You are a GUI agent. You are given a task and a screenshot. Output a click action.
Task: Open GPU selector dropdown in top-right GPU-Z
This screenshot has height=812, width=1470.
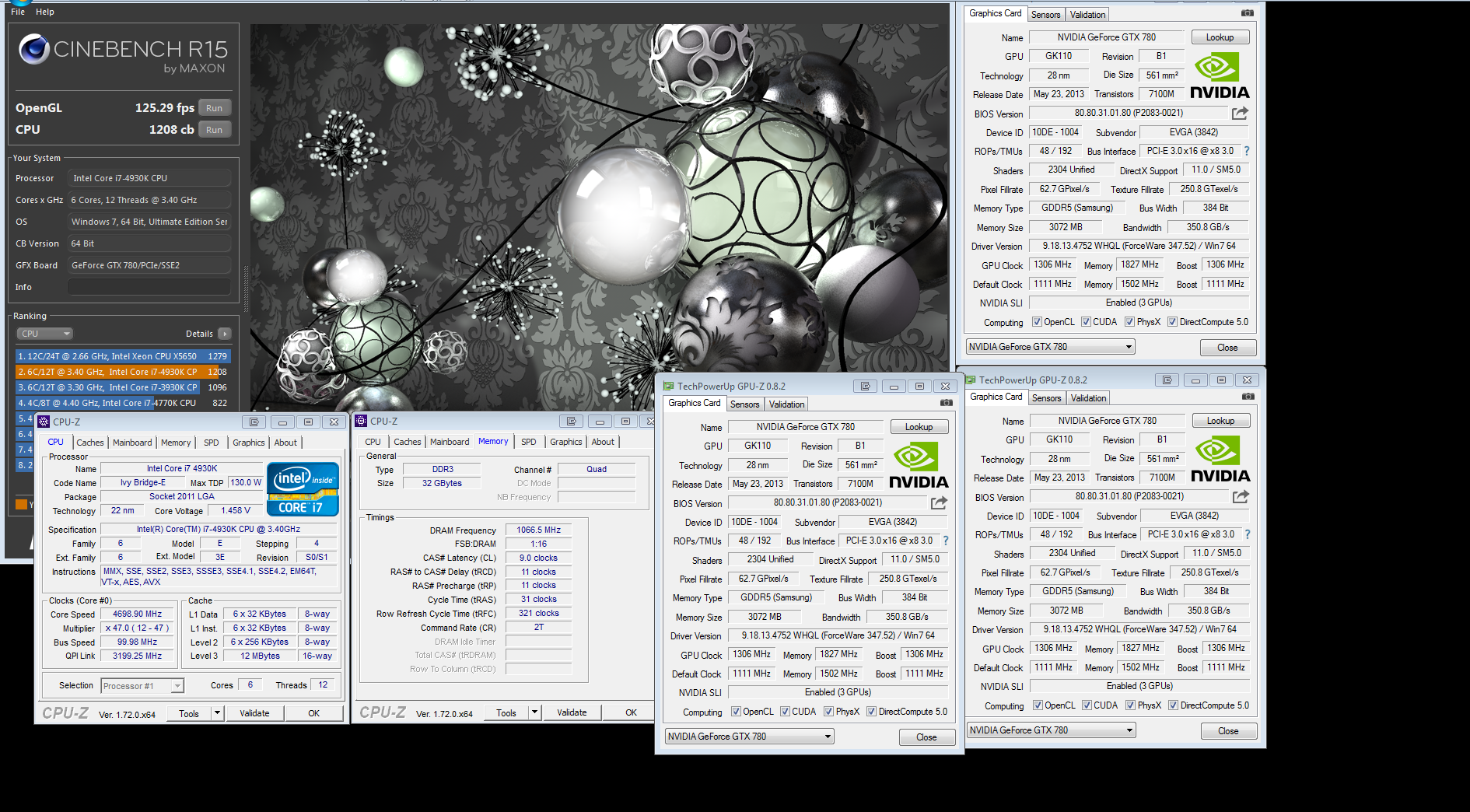point(1051,347)
